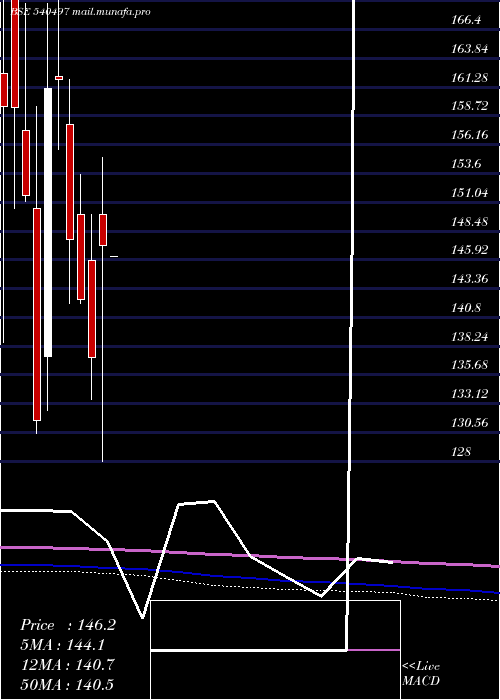The width and height of the screenshot is (500, 700).
Task: Click the 166.4 price axis label
Action: click(x=466, y=20)
